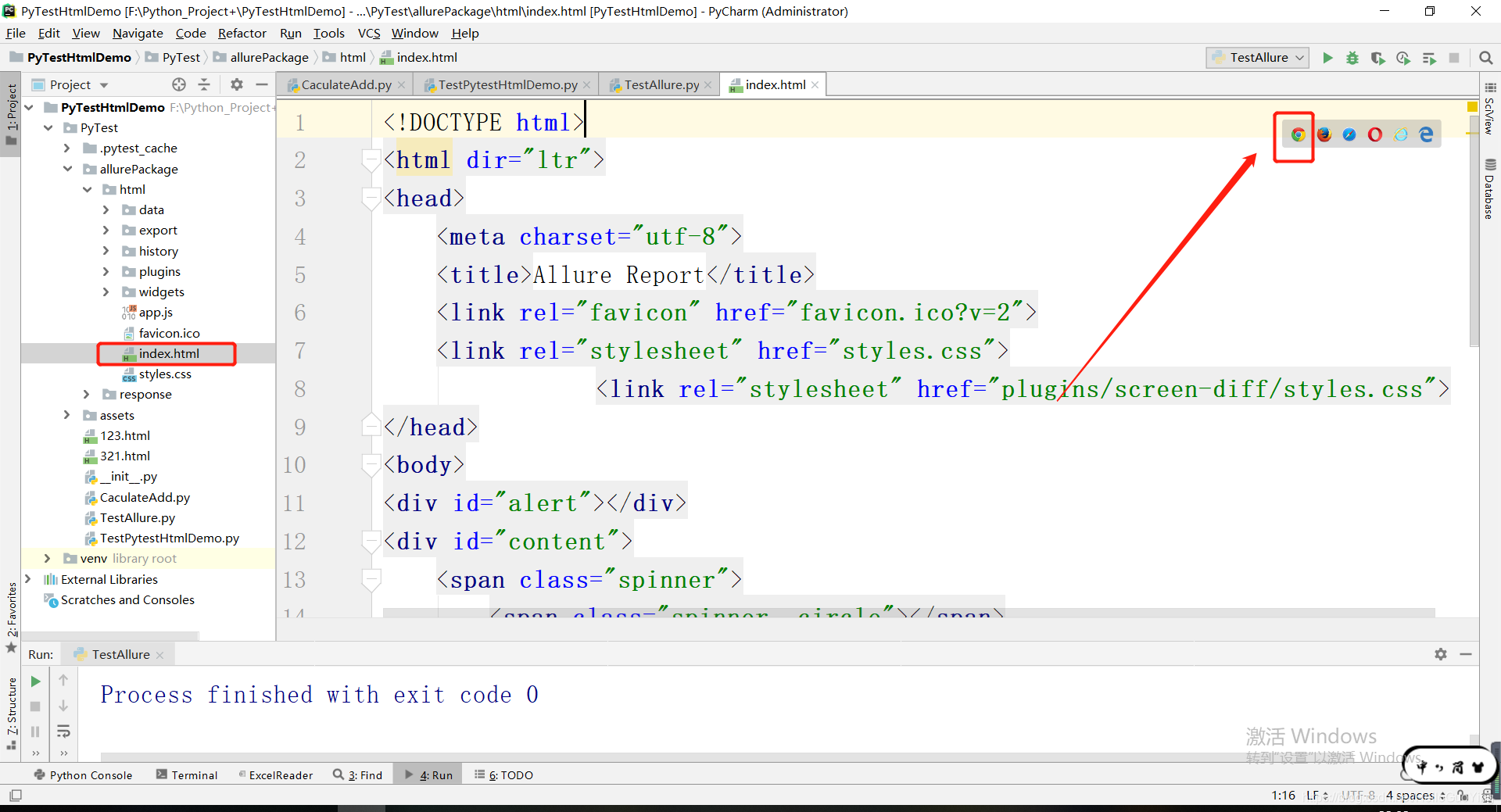
Task: Fold the head tag at line 3
Action: [371, 199]
